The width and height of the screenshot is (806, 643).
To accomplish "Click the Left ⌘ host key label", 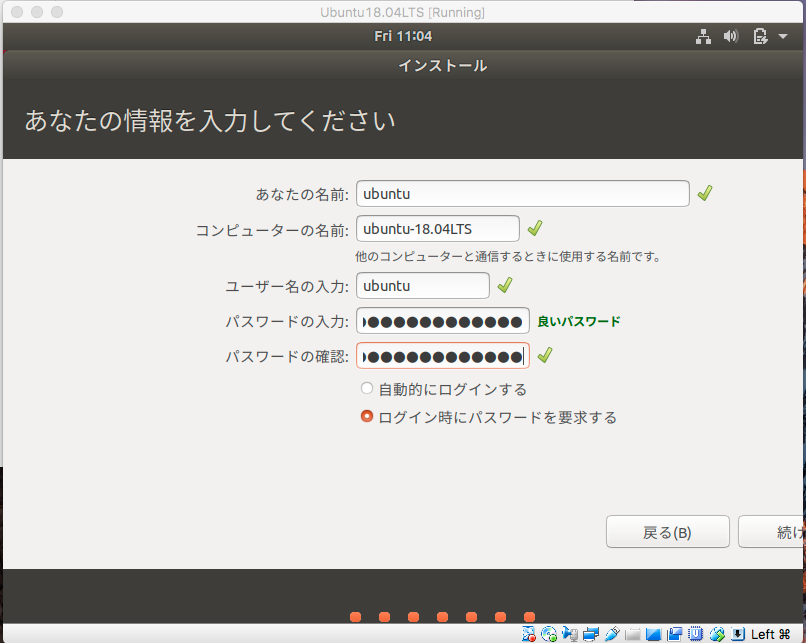I will pyautogui.click(x=771, y=634).
